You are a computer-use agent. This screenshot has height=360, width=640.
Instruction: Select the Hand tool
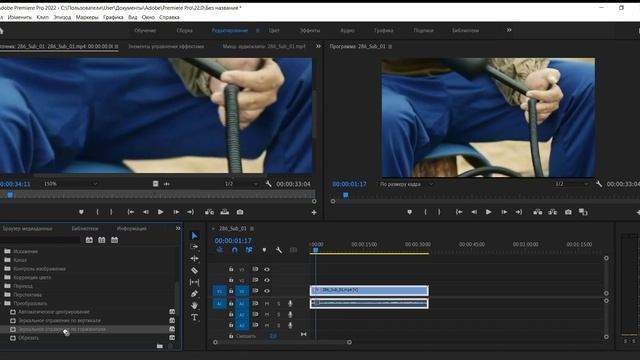click(194, 305)
